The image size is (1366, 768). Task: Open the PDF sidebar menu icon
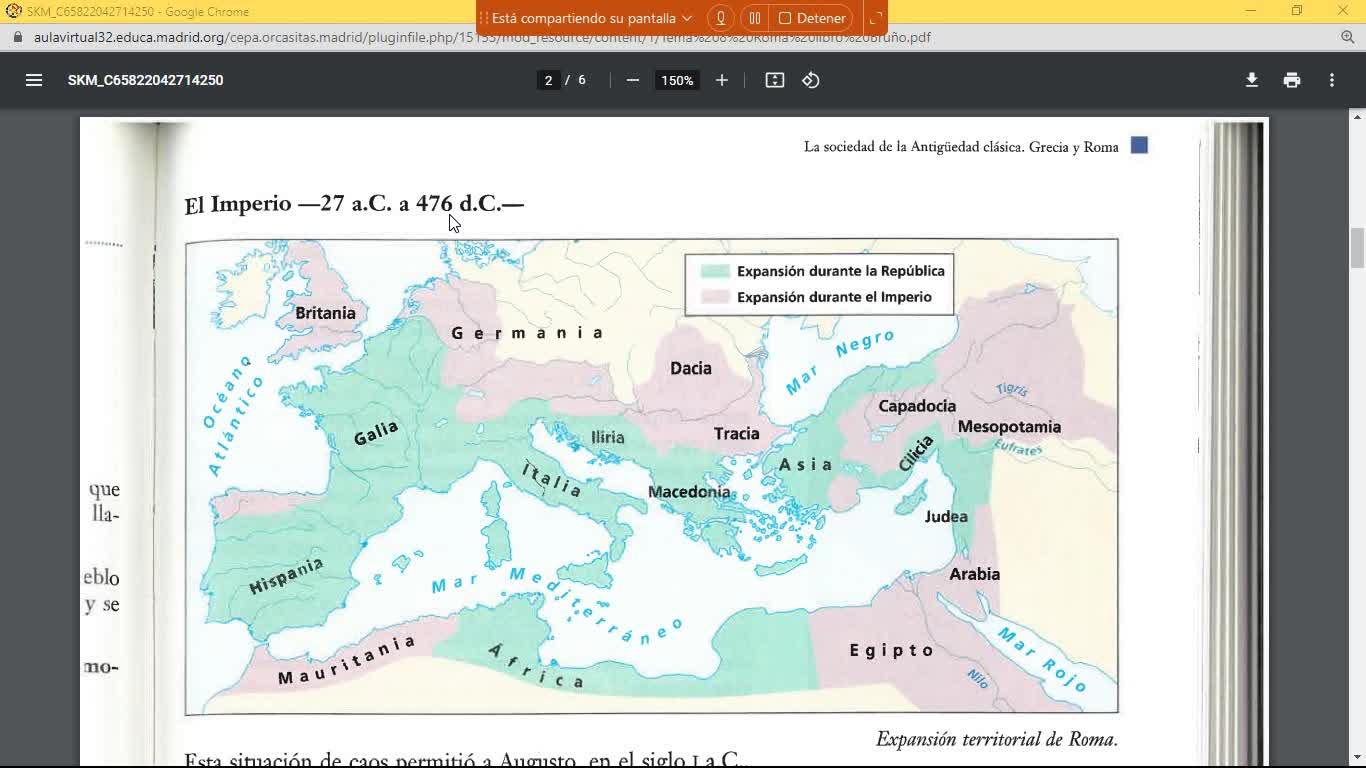[34, 80]
